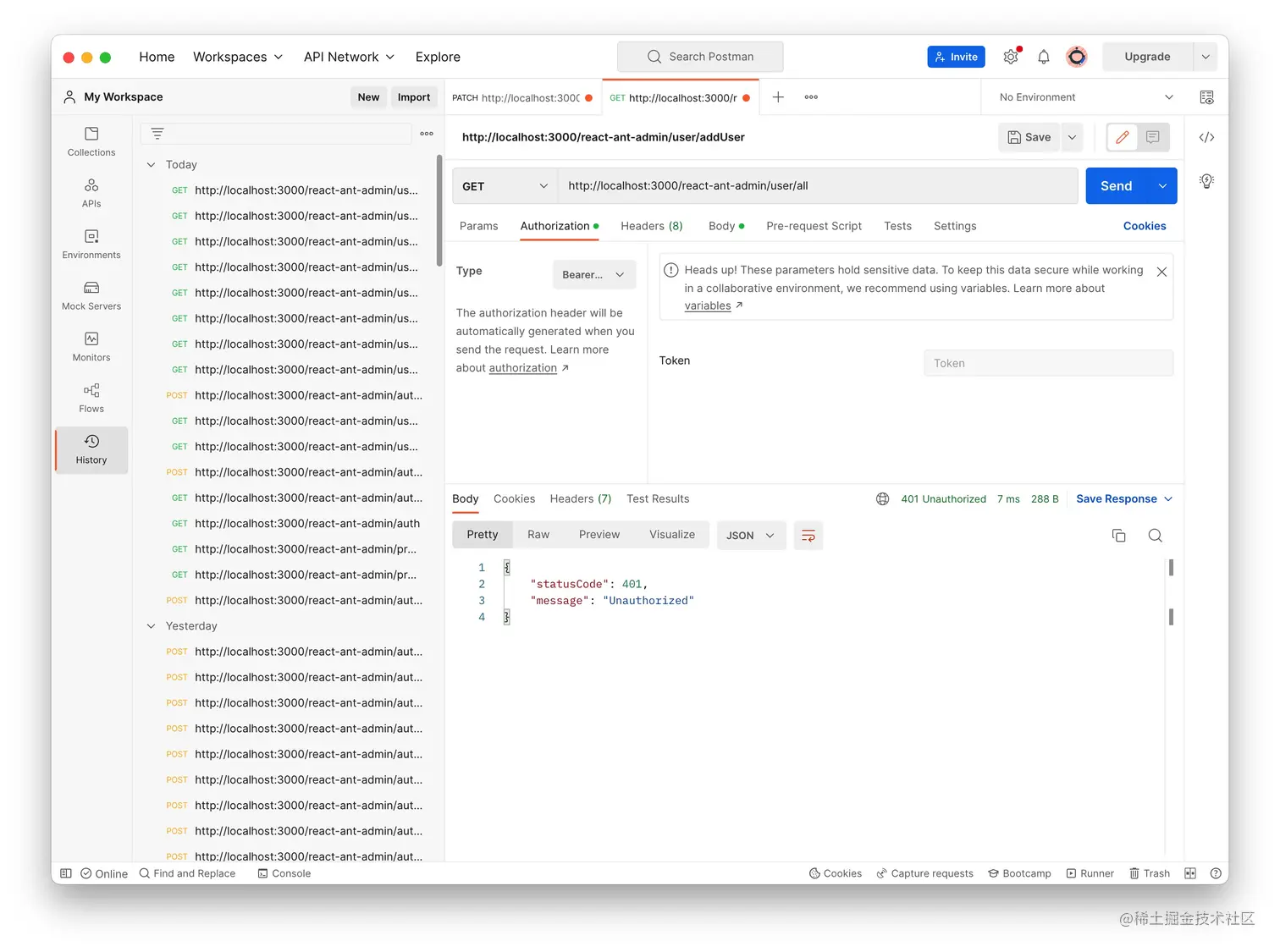The image size is (1280, 952).
Task: Click the New button in workspace header
Action: [369, 97]
